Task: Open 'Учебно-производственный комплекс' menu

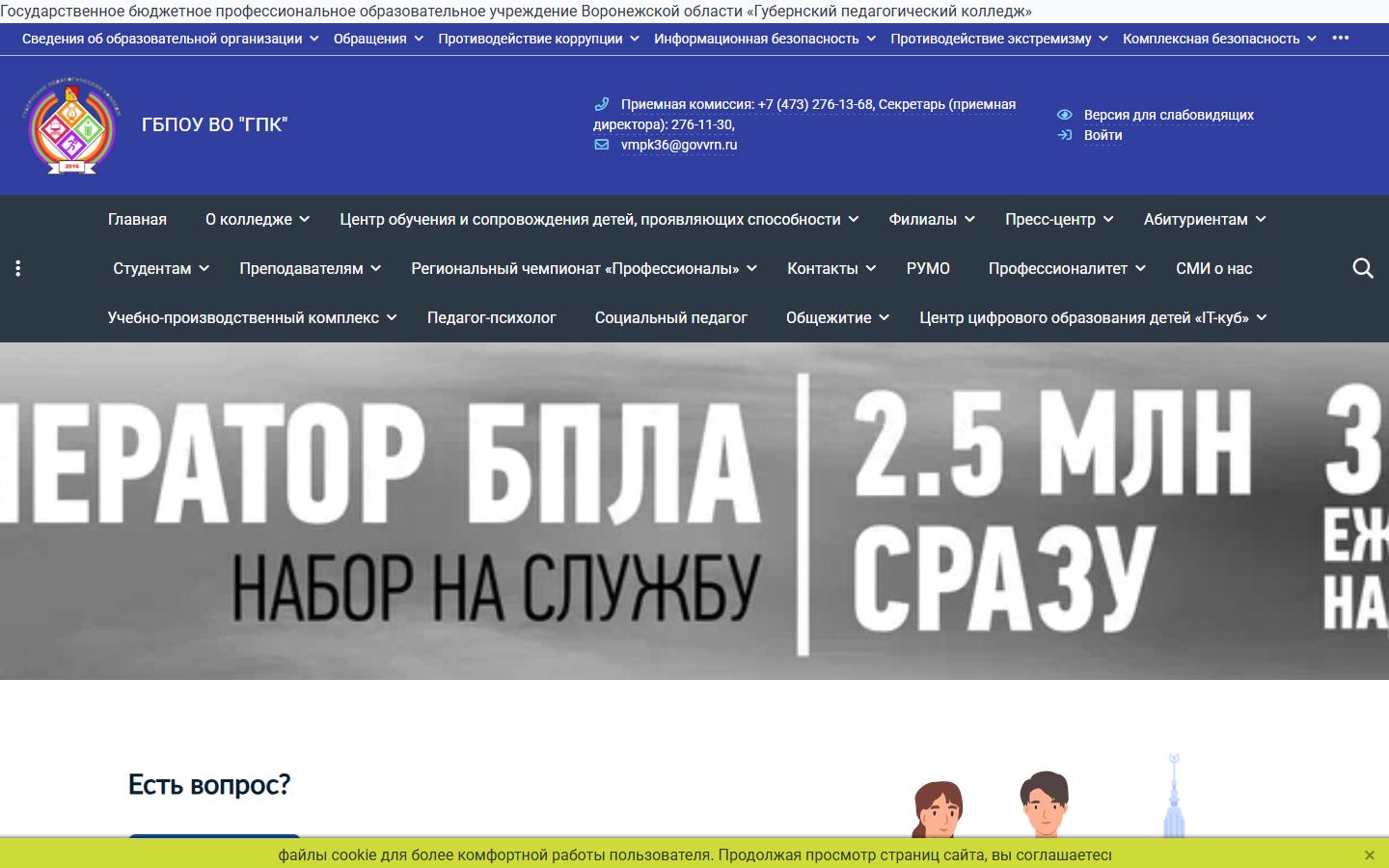Action: (253, 317)
